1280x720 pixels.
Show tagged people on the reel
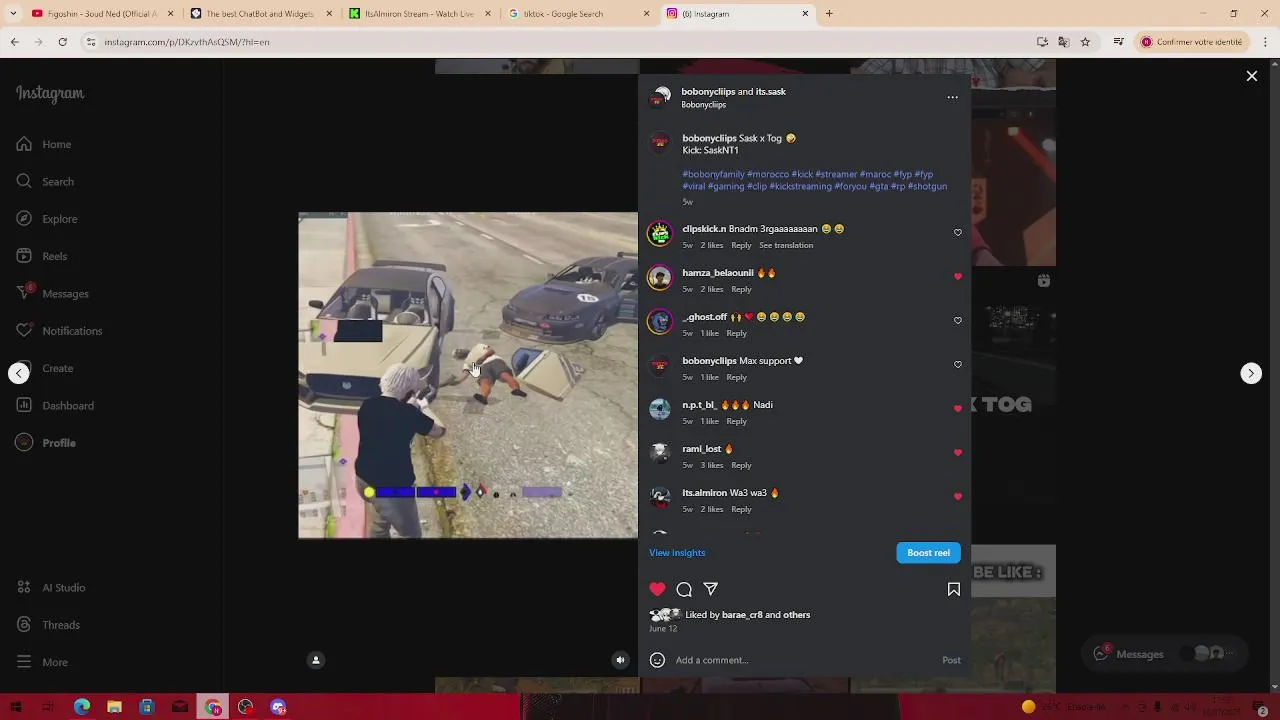pyautogui.click(x=316, y=660)
